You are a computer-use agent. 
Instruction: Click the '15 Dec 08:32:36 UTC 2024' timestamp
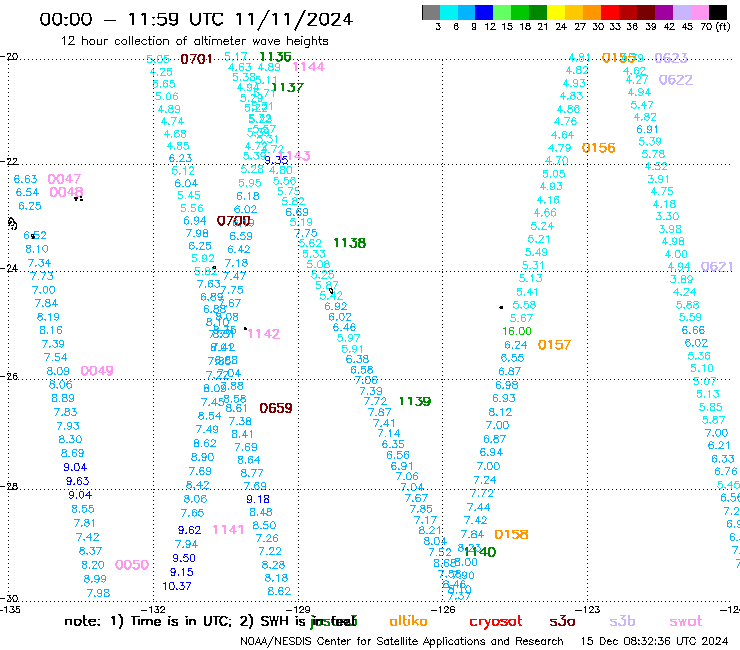655,642
